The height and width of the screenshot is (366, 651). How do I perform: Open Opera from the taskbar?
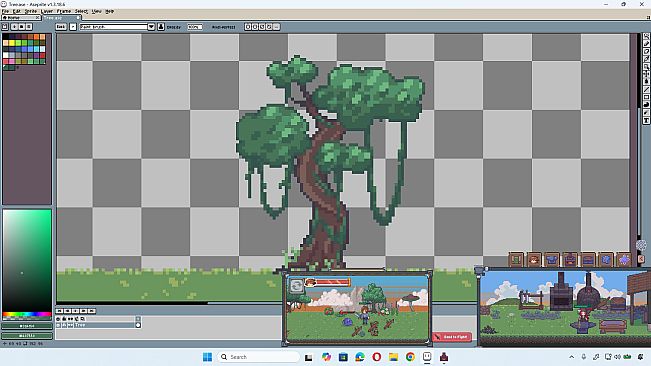(377, 357)
